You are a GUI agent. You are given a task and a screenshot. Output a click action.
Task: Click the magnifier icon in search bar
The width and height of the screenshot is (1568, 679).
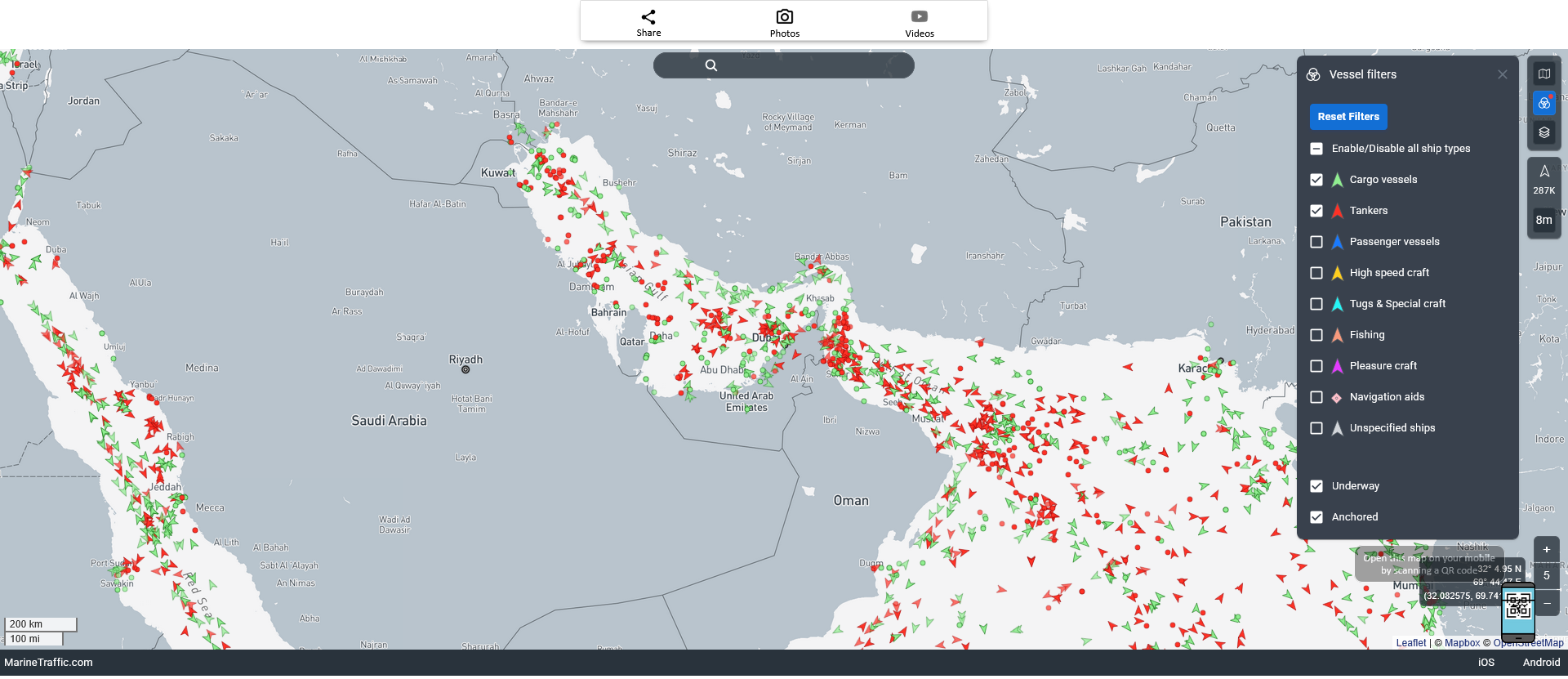tap(711, 65)
